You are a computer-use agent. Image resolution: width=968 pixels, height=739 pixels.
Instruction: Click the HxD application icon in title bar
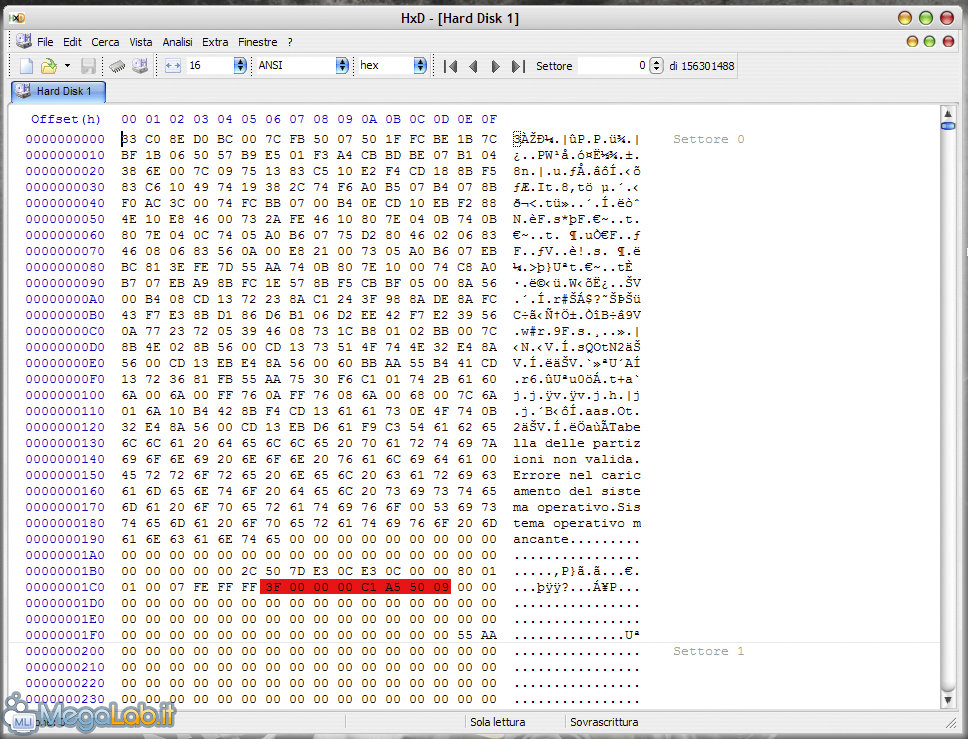(x=17, y=19)
